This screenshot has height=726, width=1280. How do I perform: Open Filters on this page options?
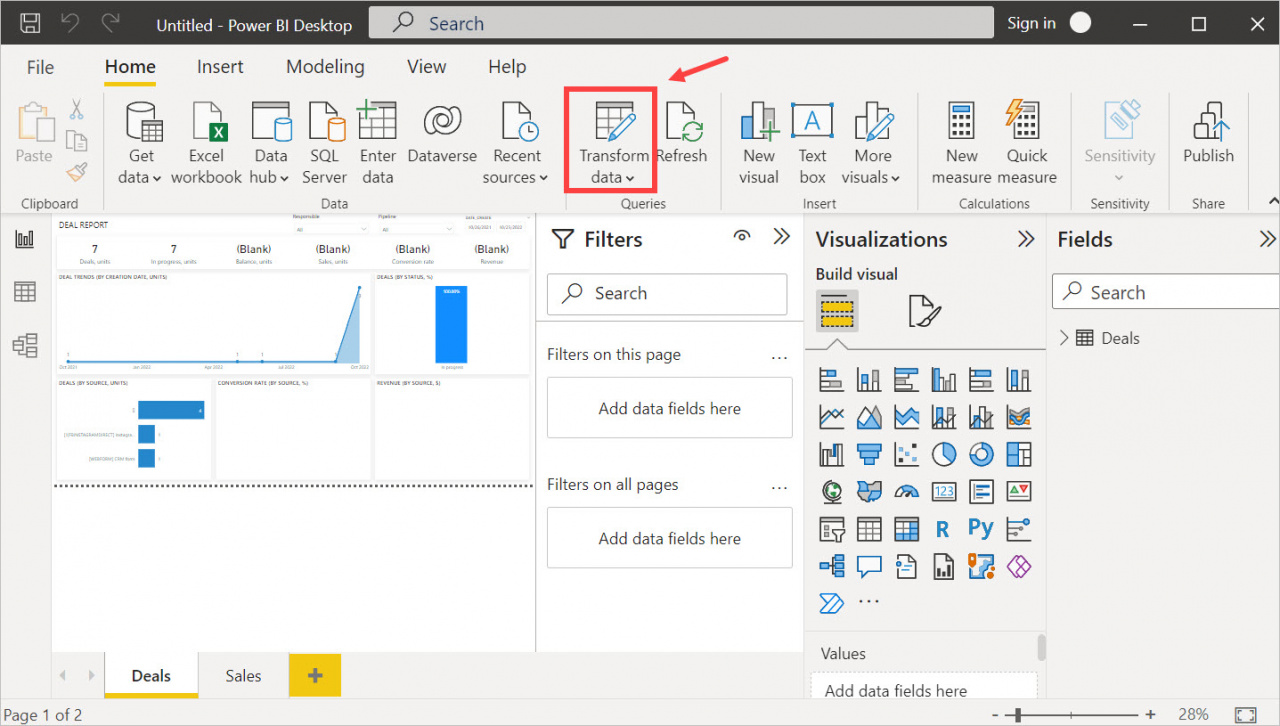click(x=780, y=356)
